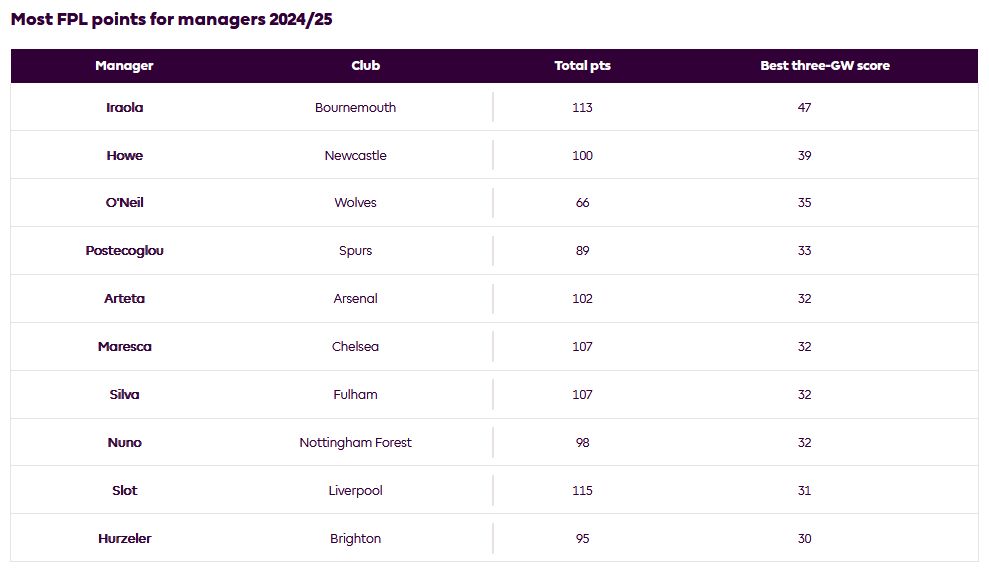This screenshot has width=989, height=579.
Task: Click the Manager column header
Action: [124, 66]
